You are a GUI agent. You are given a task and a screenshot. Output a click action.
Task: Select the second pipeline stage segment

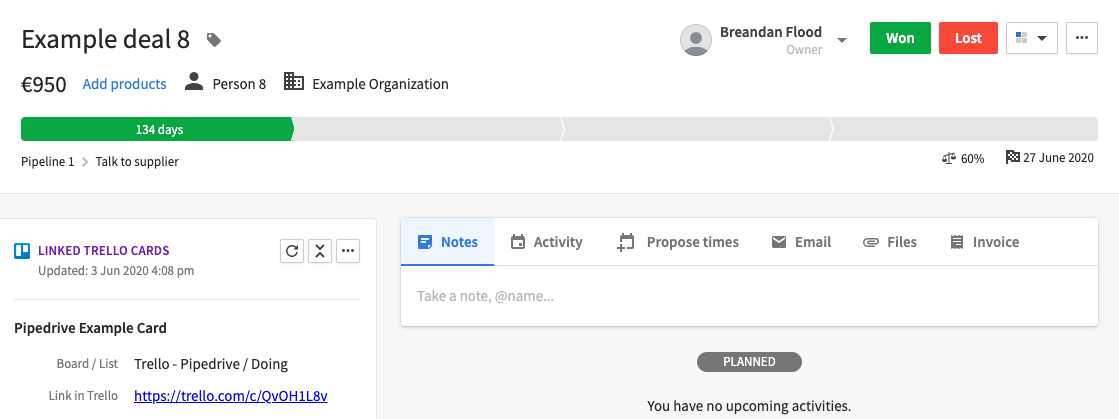tap(427, 129)
